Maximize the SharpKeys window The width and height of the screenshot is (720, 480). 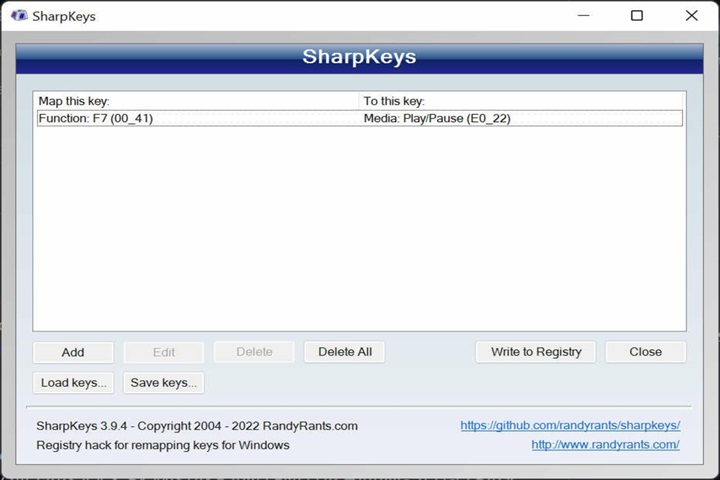click(x=637, y=16)
